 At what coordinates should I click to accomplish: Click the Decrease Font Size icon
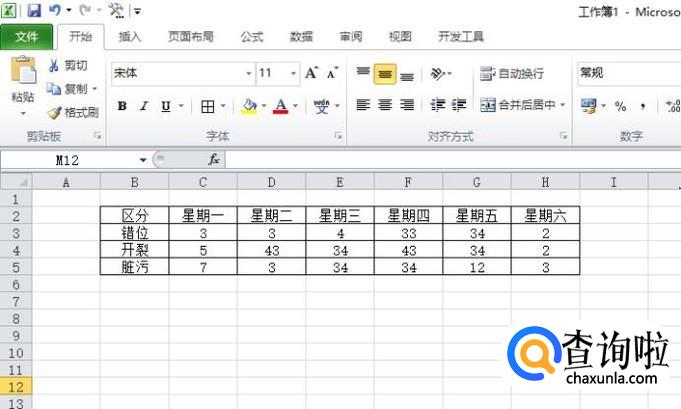coord(333,73)
